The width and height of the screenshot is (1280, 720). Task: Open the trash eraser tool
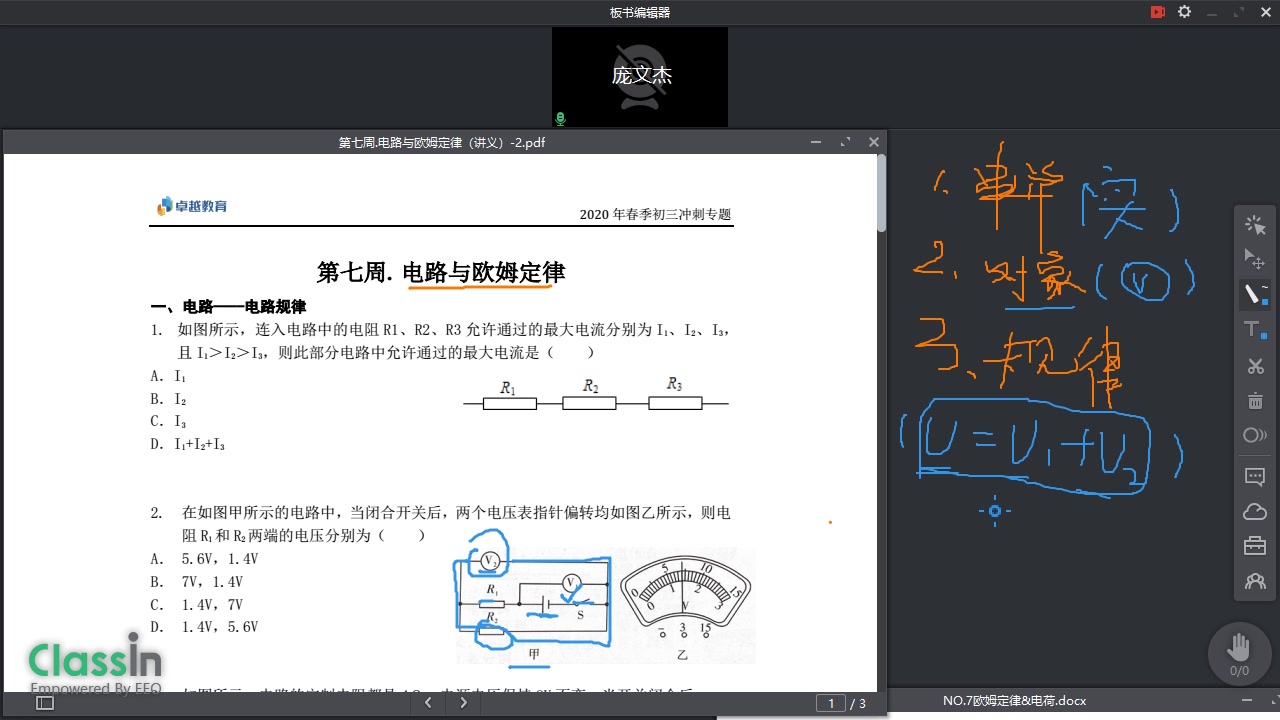pyautogui.click(x=1254, y=400)
